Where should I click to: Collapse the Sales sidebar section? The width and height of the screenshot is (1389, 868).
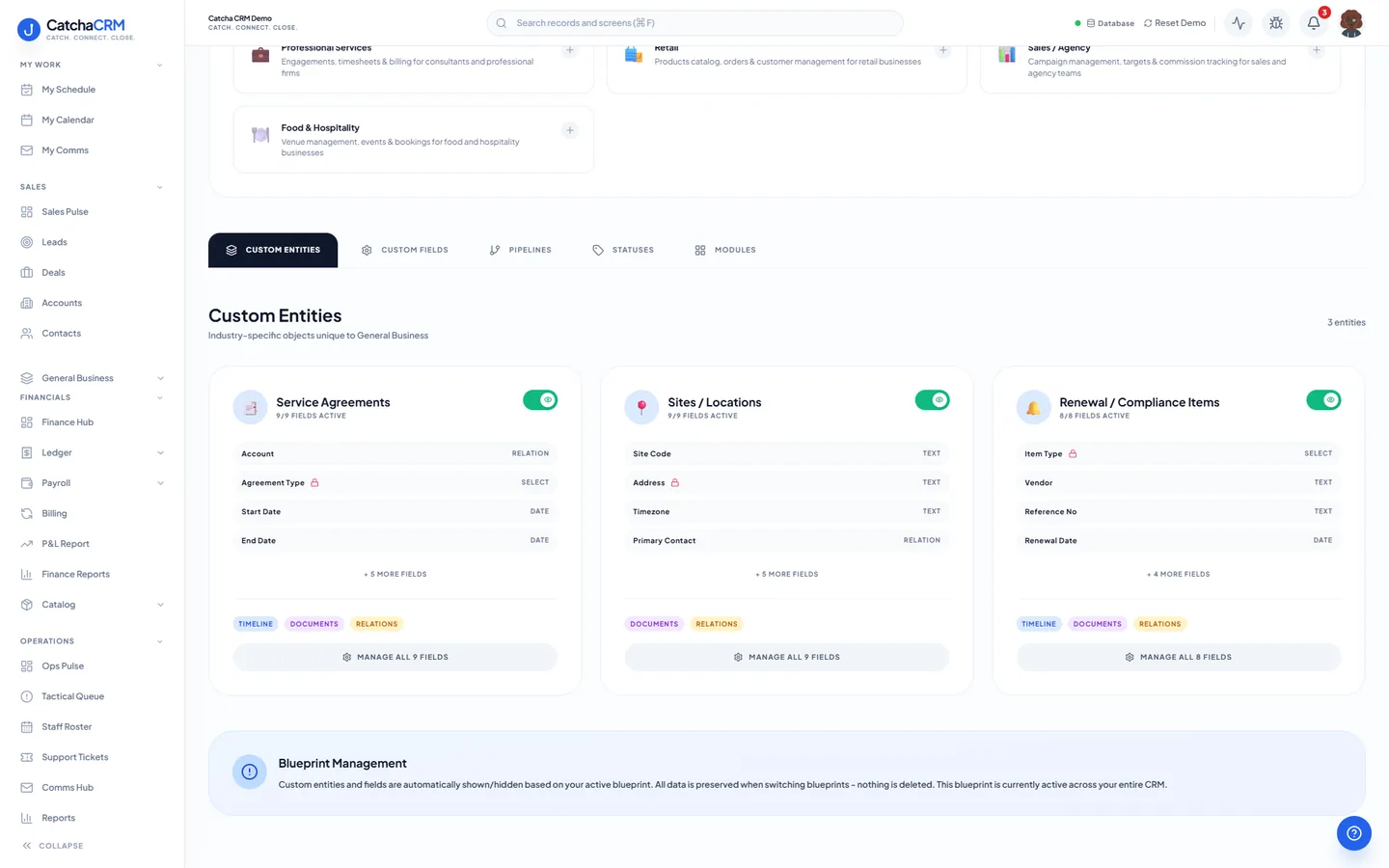coord(160,187)
